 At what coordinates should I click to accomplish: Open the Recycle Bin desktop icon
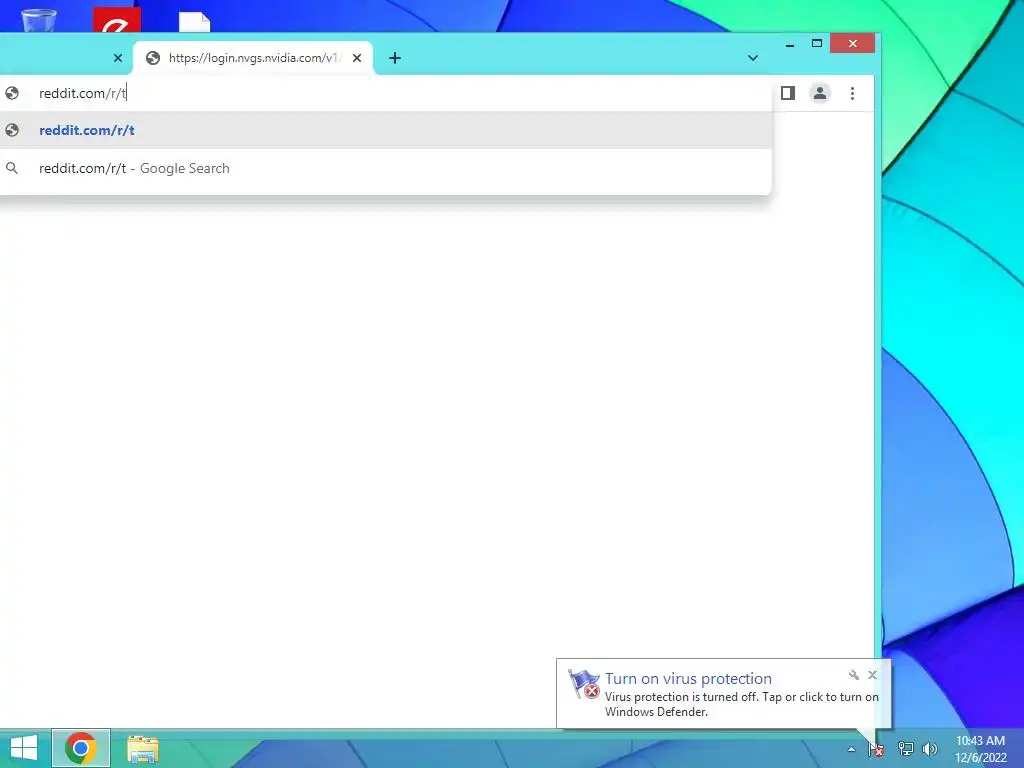pos(39,20)
